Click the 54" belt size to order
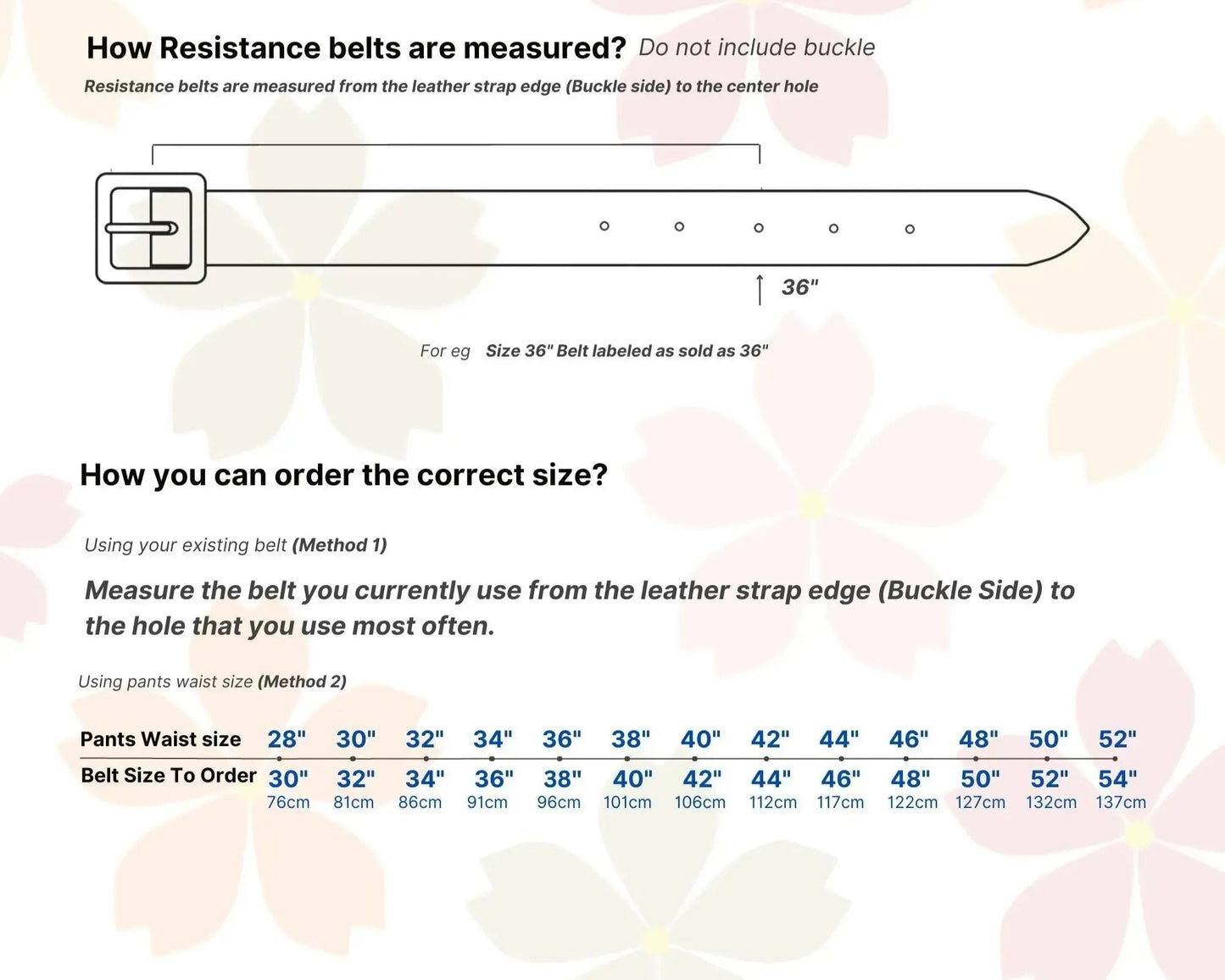 1117,778
